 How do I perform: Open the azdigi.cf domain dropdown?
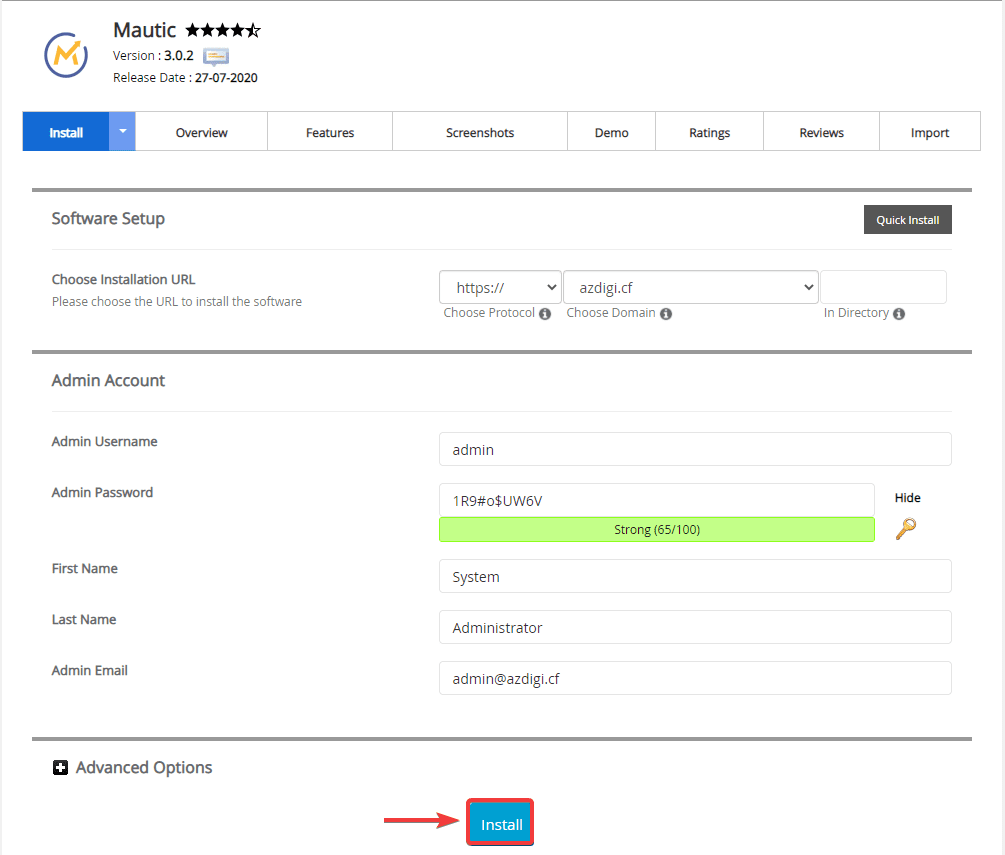point(690,288)
